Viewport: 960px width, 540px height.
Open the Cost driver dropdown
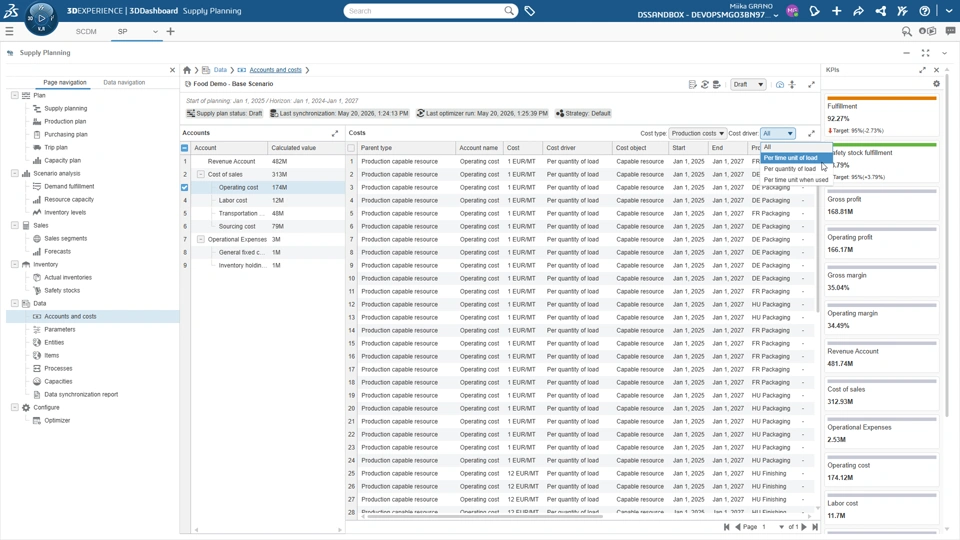(x=778, y=133)
